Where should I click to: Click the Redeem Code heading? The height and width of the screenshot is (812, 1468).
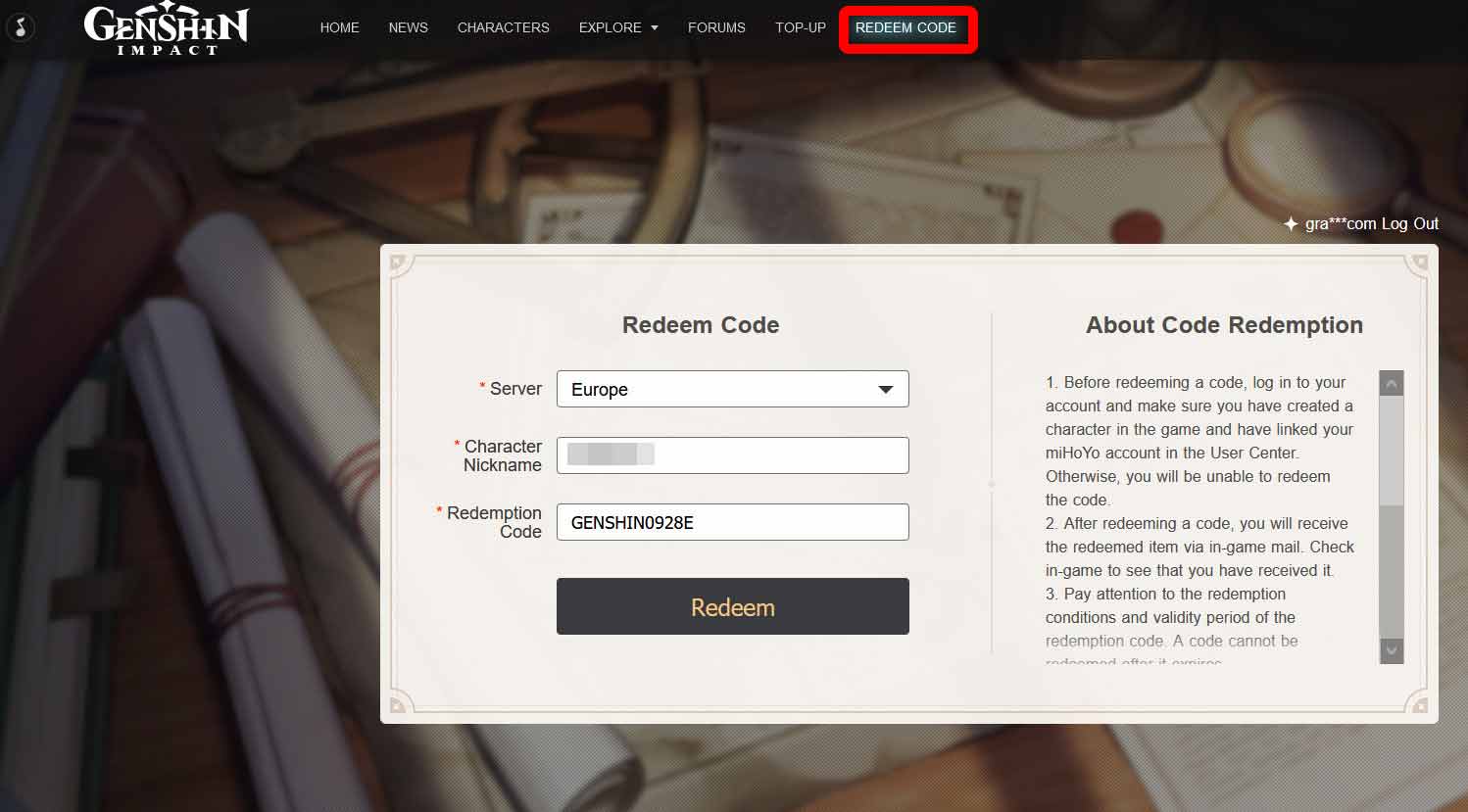click(x=701, y=325)
